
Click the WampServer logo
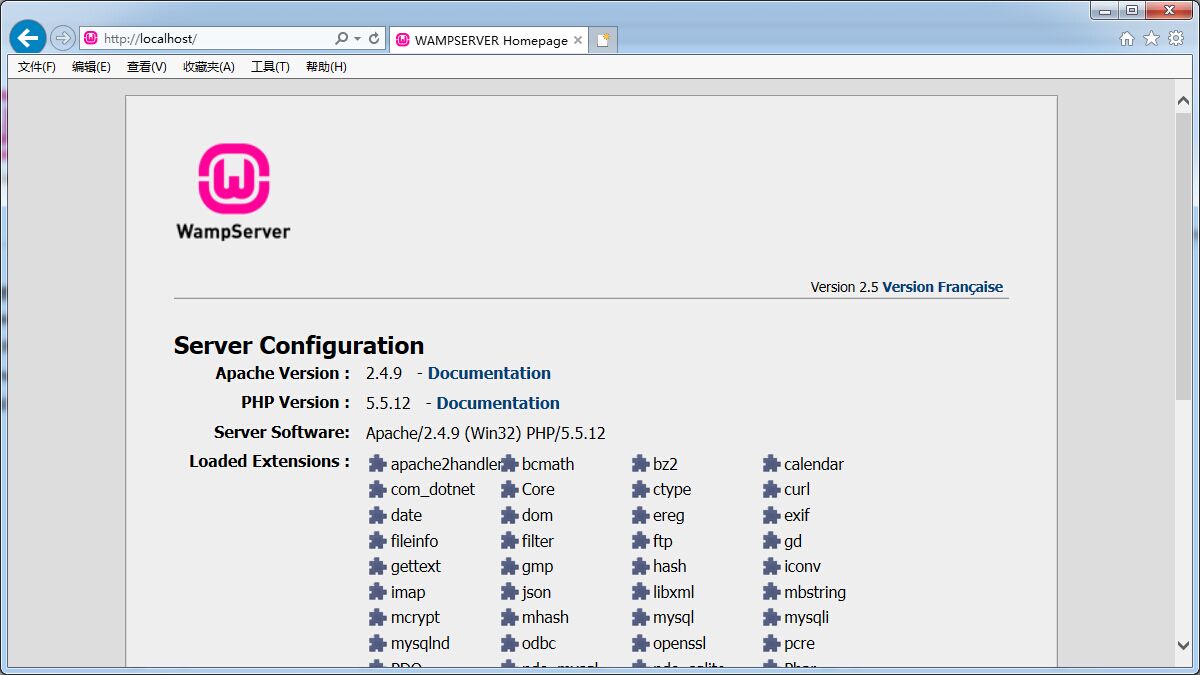point(233,192)
